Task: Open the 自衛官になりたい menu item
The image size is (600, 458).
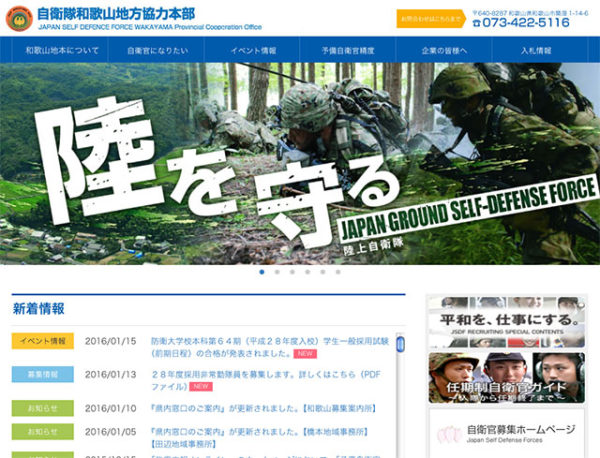Action: tap(157, 50)
